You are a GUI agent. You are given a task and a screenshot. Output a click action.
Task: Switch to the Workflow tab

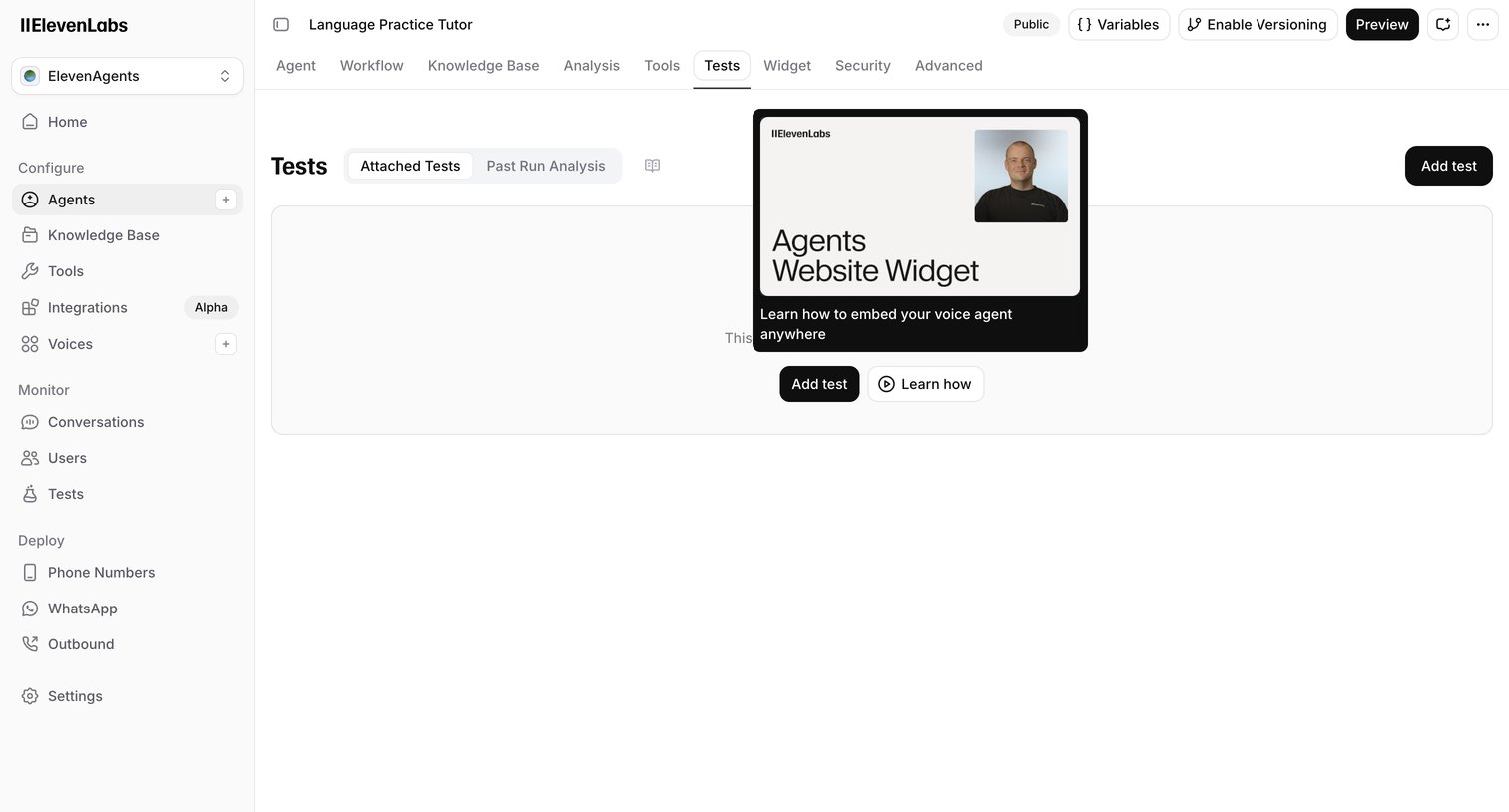372,66
